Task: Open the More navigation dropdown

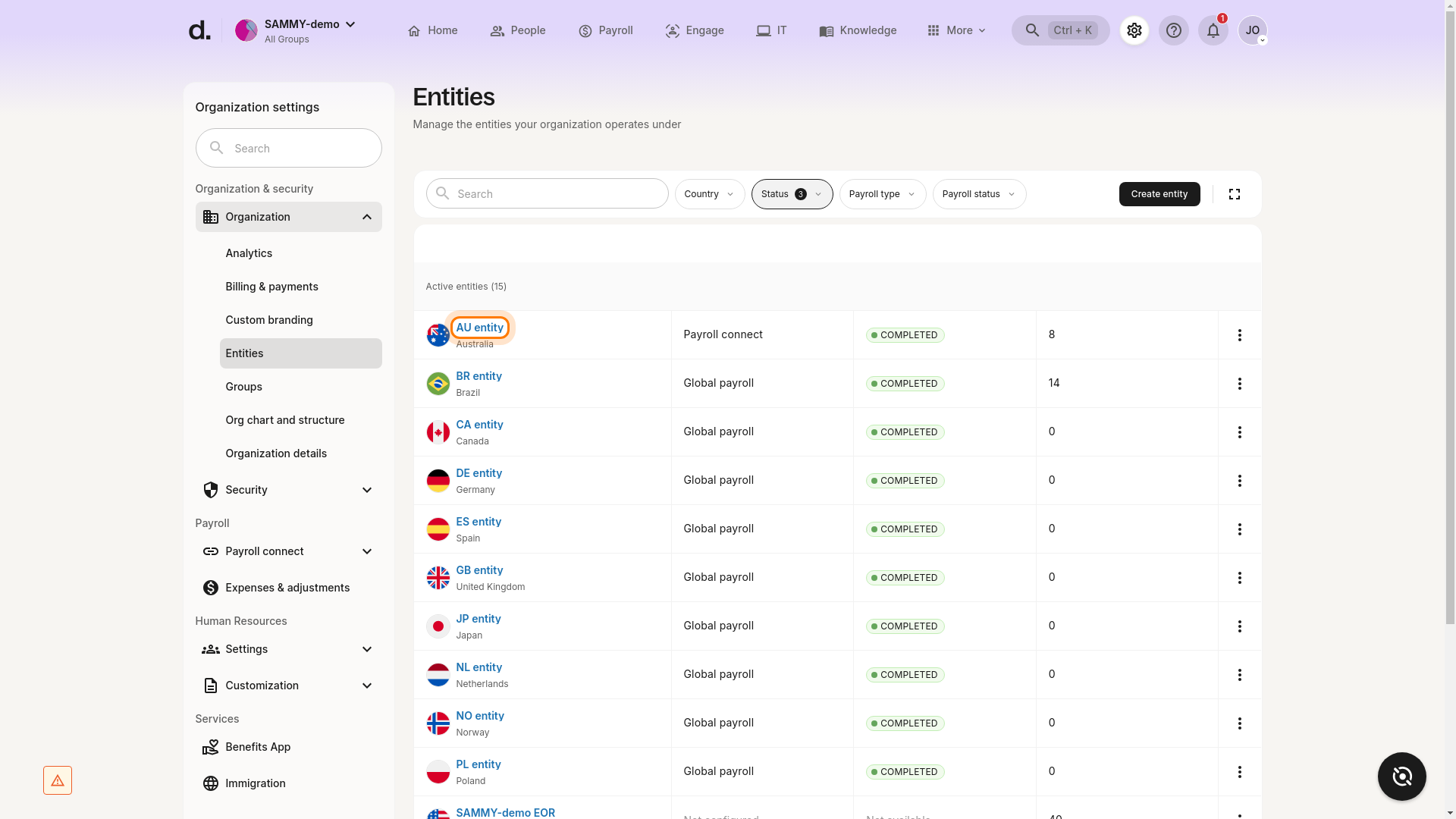Action: [x=956, y=30]
